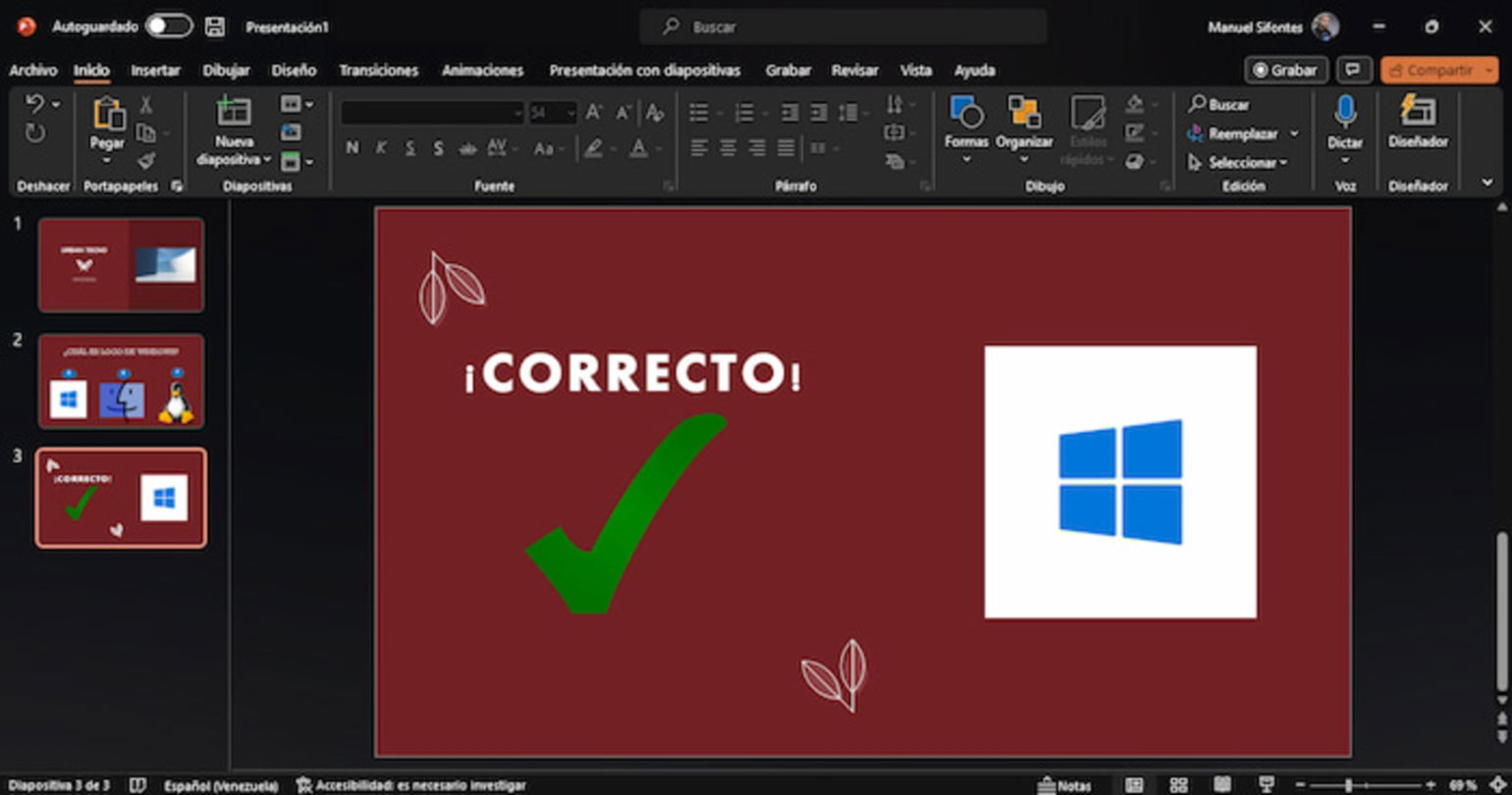Viewport: 1512px width, 795px height.
Task: Click Manuel Sifontes account name
Action: (1255, 27)
